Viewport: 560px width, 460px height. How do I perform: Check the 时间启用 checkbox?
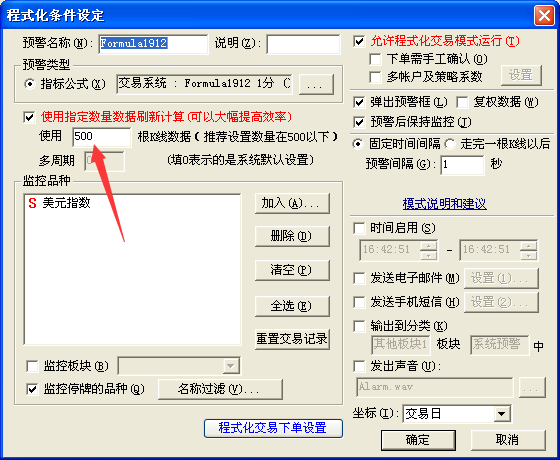(359, 228)
